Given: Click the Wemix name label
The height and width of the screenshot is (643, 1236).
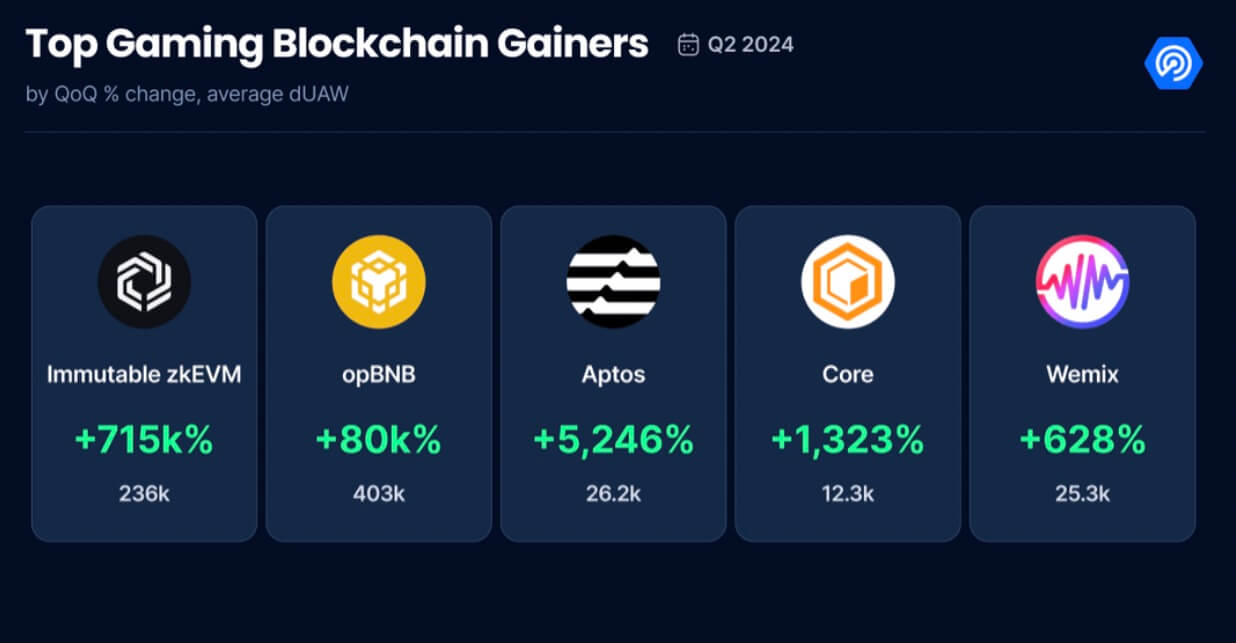Looking at the screenshot, I should pos(1082,375).
